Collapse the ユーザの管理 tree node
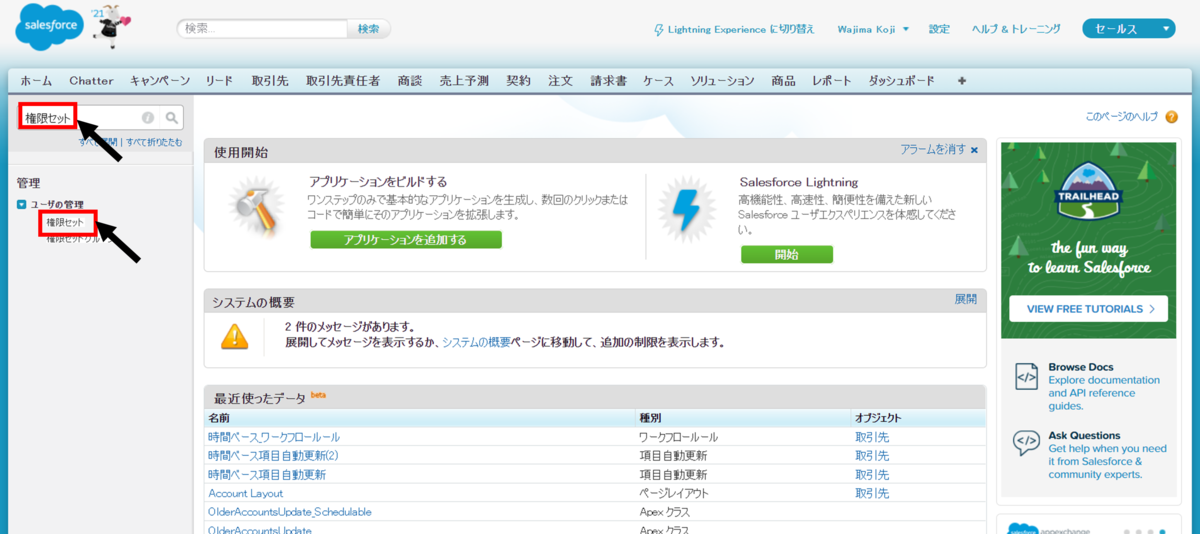1200x534 pixels. [22, 205]
